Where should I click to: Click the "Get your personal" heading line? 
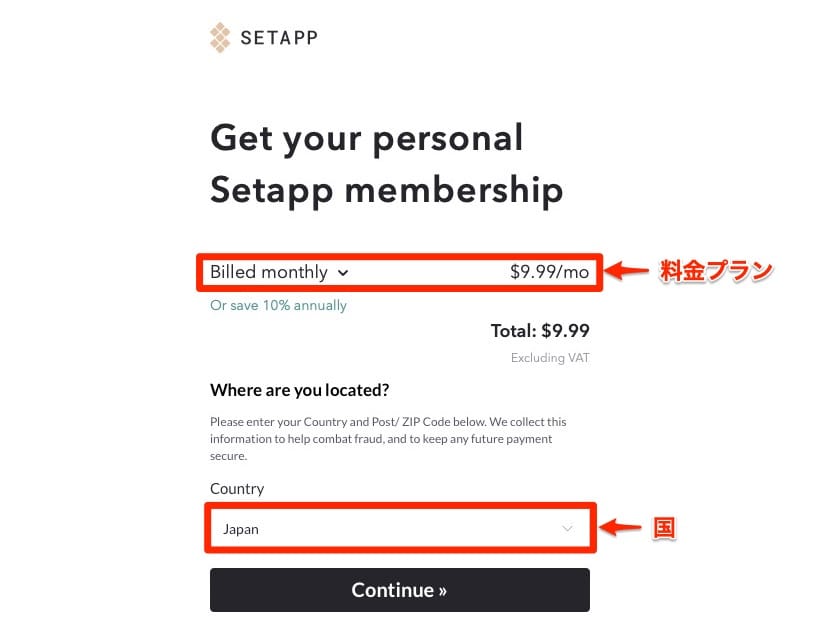click(366, 138)
